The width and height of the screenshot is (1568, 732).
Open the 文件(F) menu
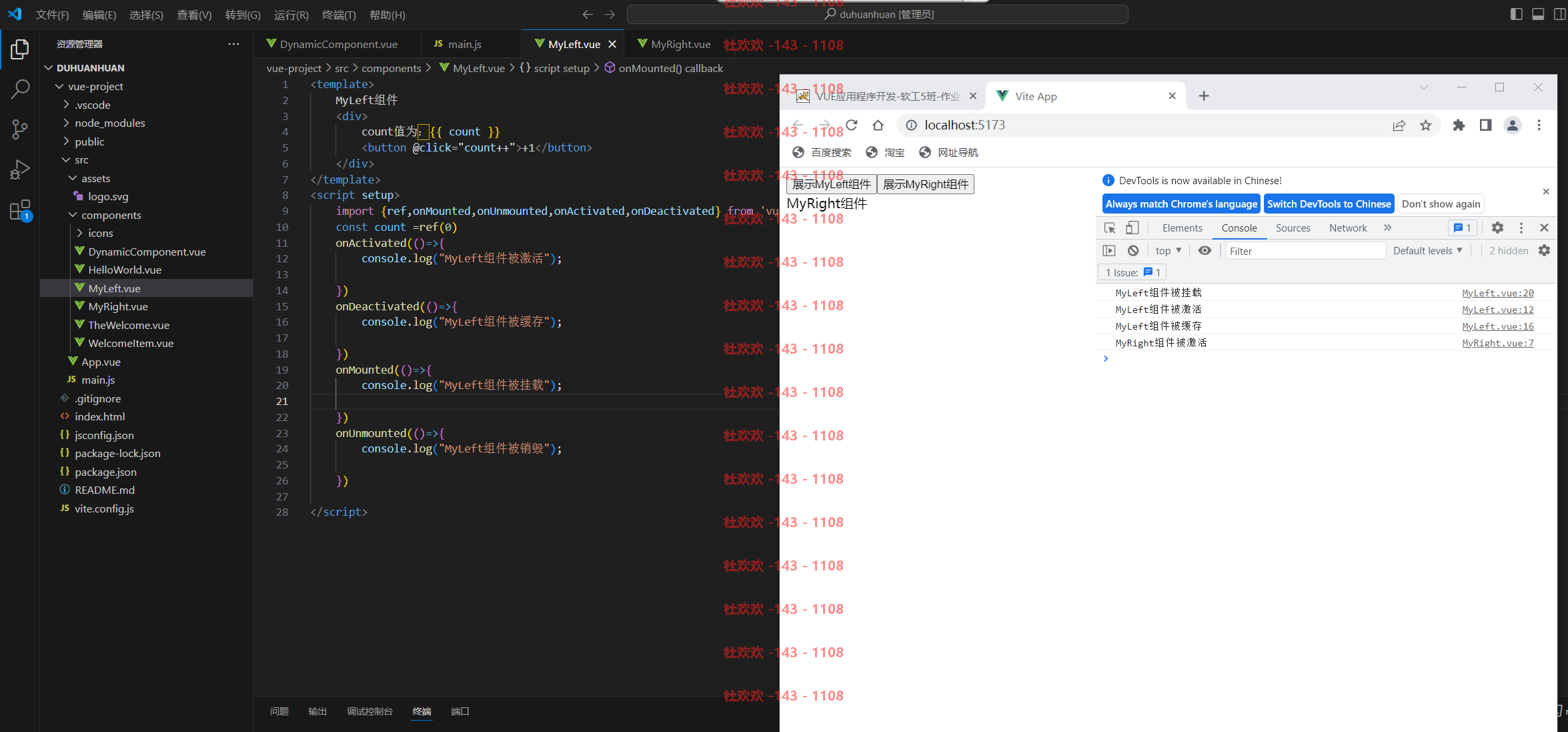(x=52, y=15)
